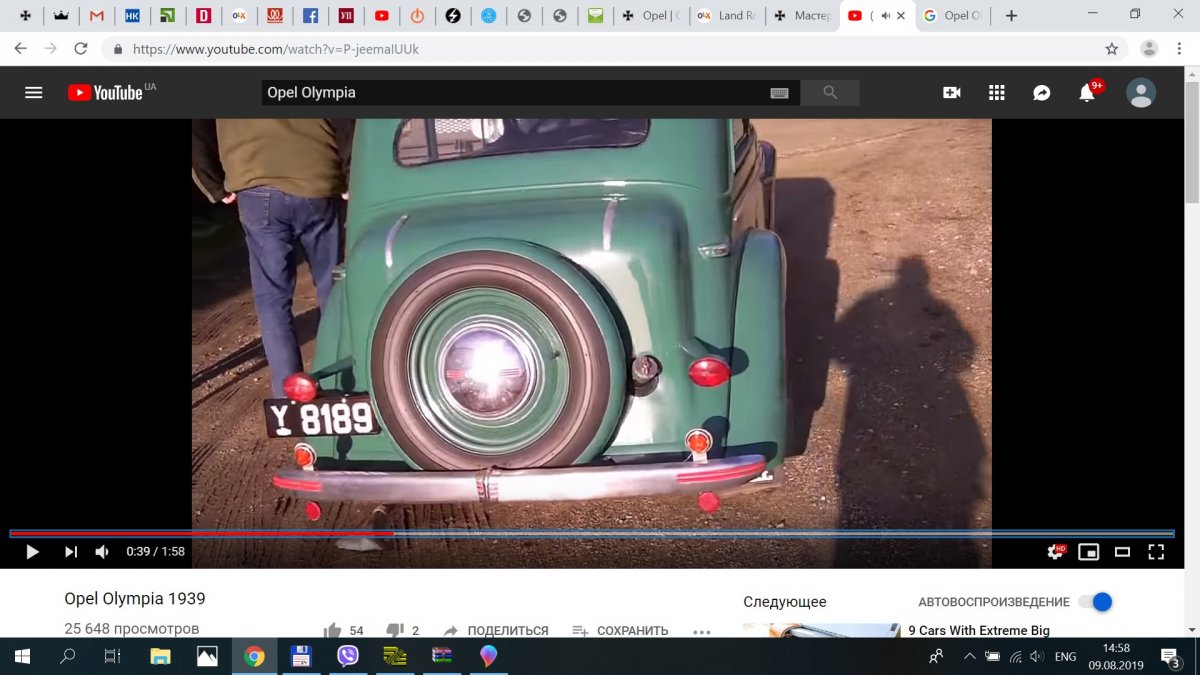Open Task View on the taskbar
Screen dimensions: 1200x675
(x=113, y=656)
